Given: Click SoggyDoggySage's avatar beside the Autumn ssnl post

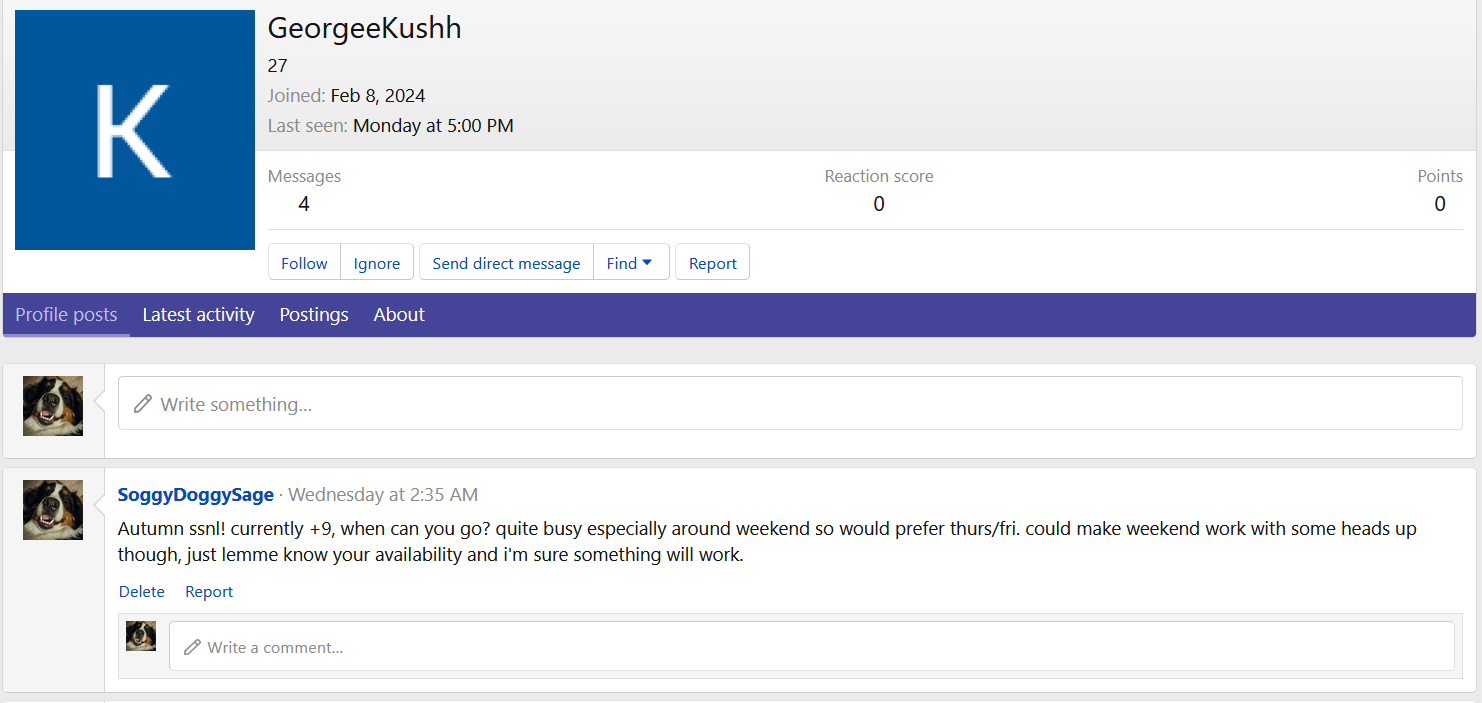Looking at the screenshot, I should pyautogui.click(x=53, y=509).
